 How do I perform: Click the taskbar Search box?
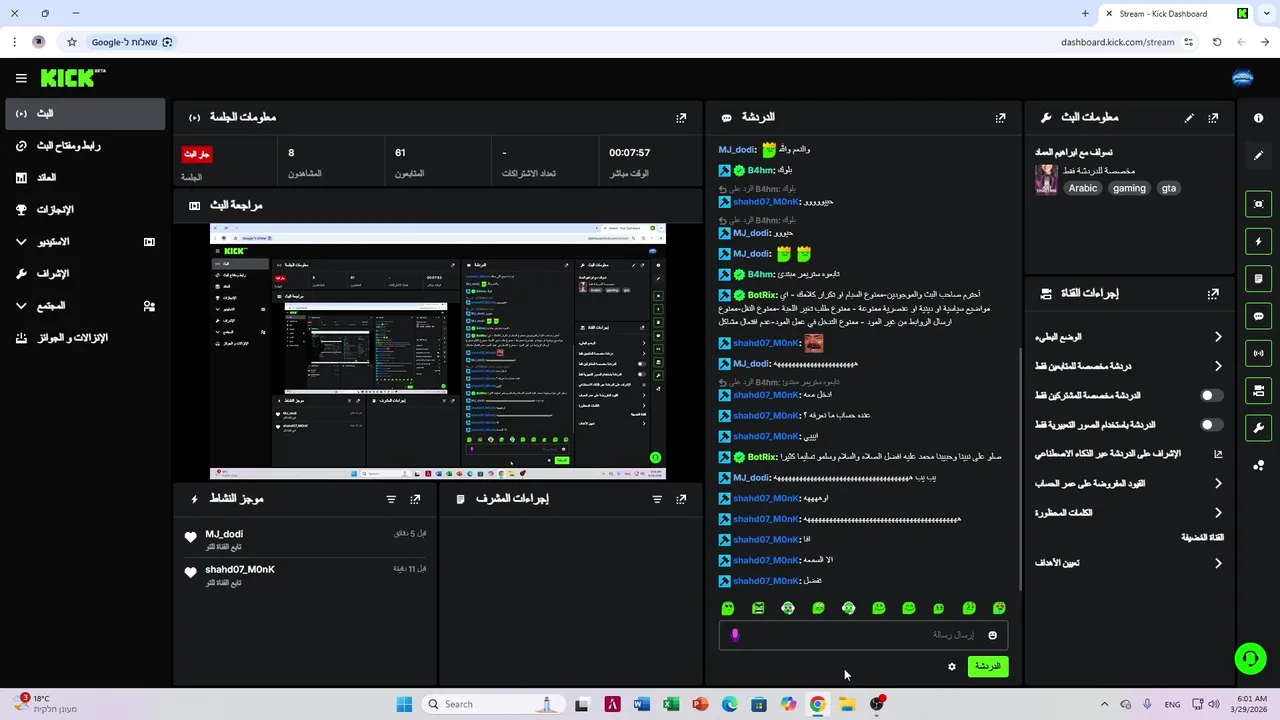coord(494,704)
